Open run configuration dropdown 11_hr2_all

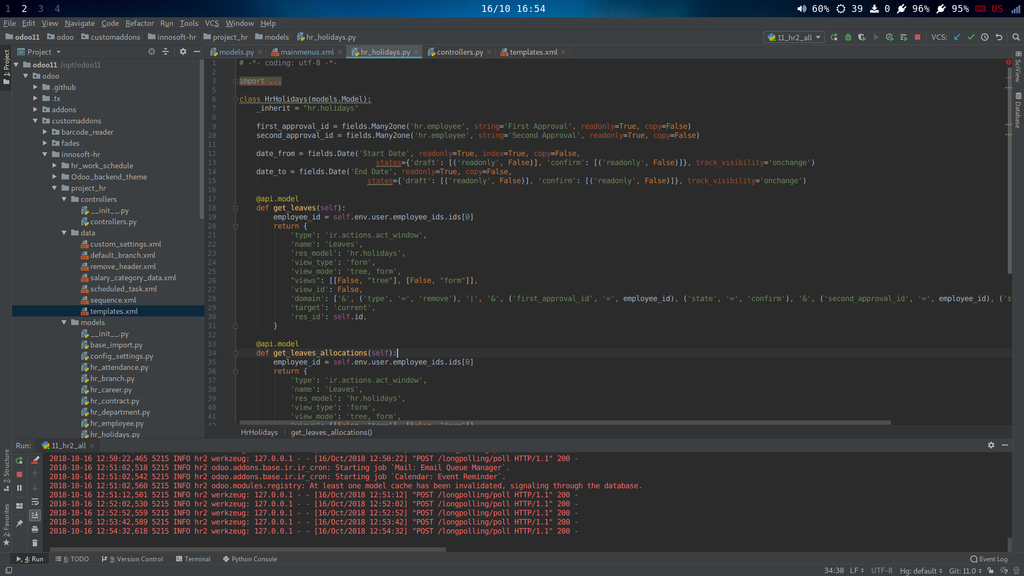click(x=793, y=37)
